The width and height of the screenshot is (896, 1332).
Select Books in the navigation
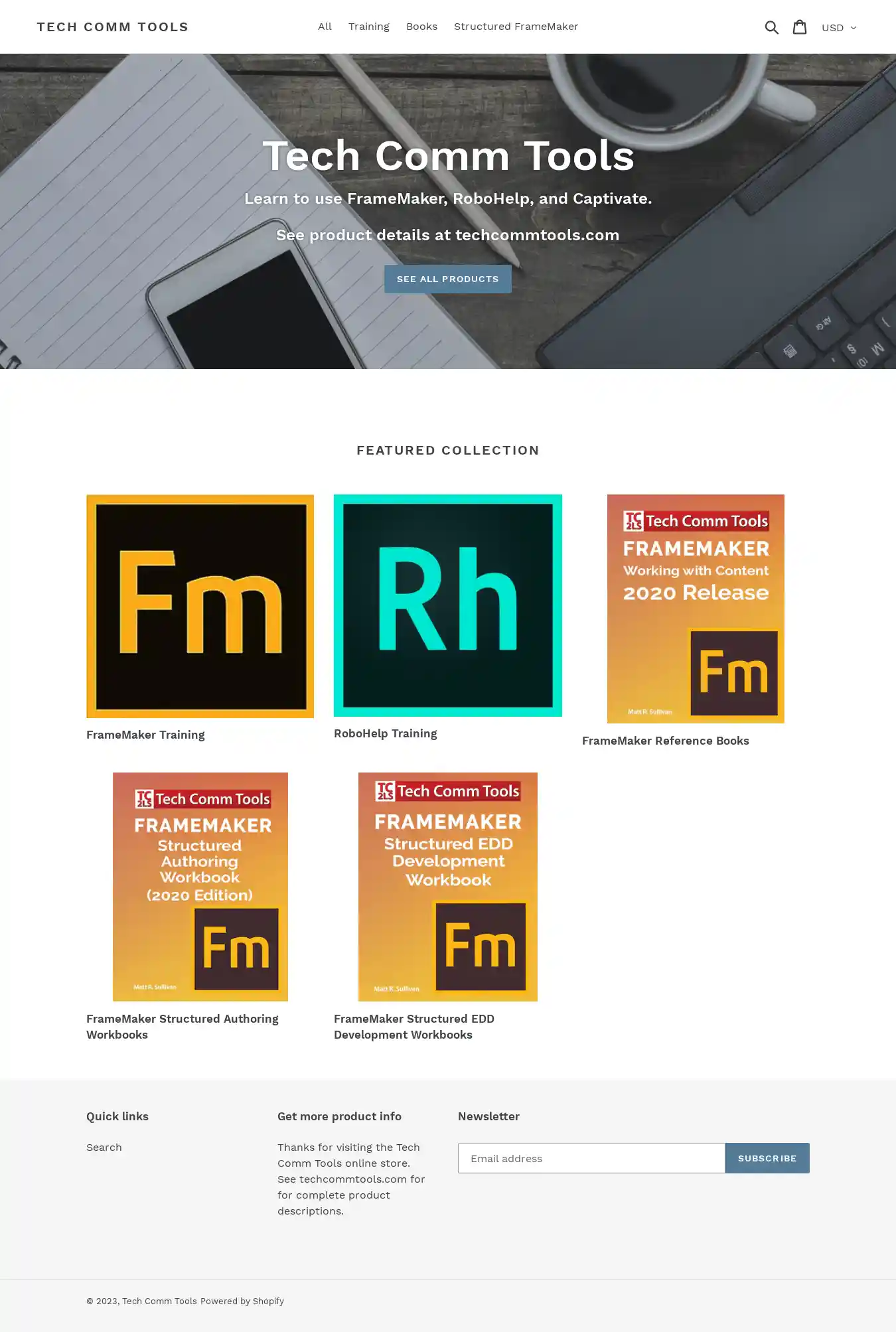coord(421,27)
